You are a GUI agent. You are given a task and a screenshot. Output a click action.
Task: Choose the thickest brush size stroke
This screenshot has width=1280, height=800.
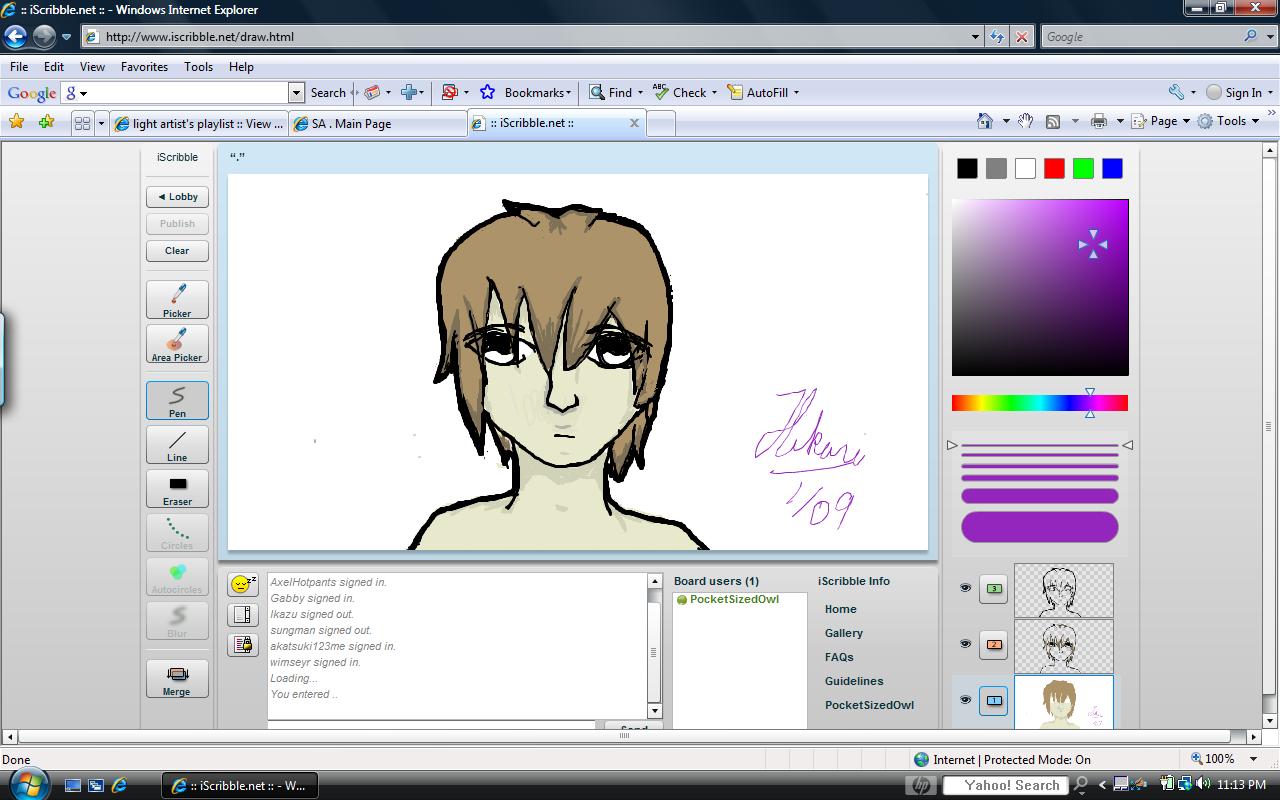1040,527
